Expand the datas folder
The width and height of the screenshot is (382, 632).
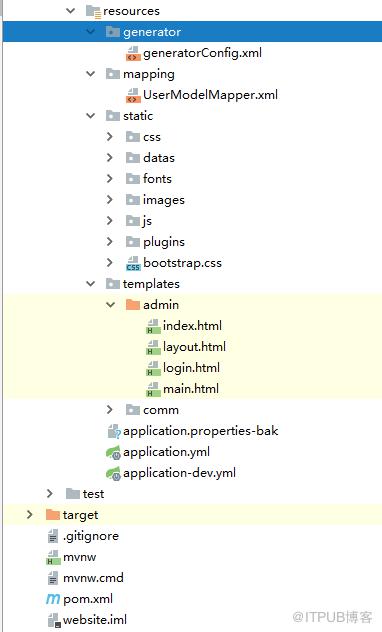[x=110, y=158]
